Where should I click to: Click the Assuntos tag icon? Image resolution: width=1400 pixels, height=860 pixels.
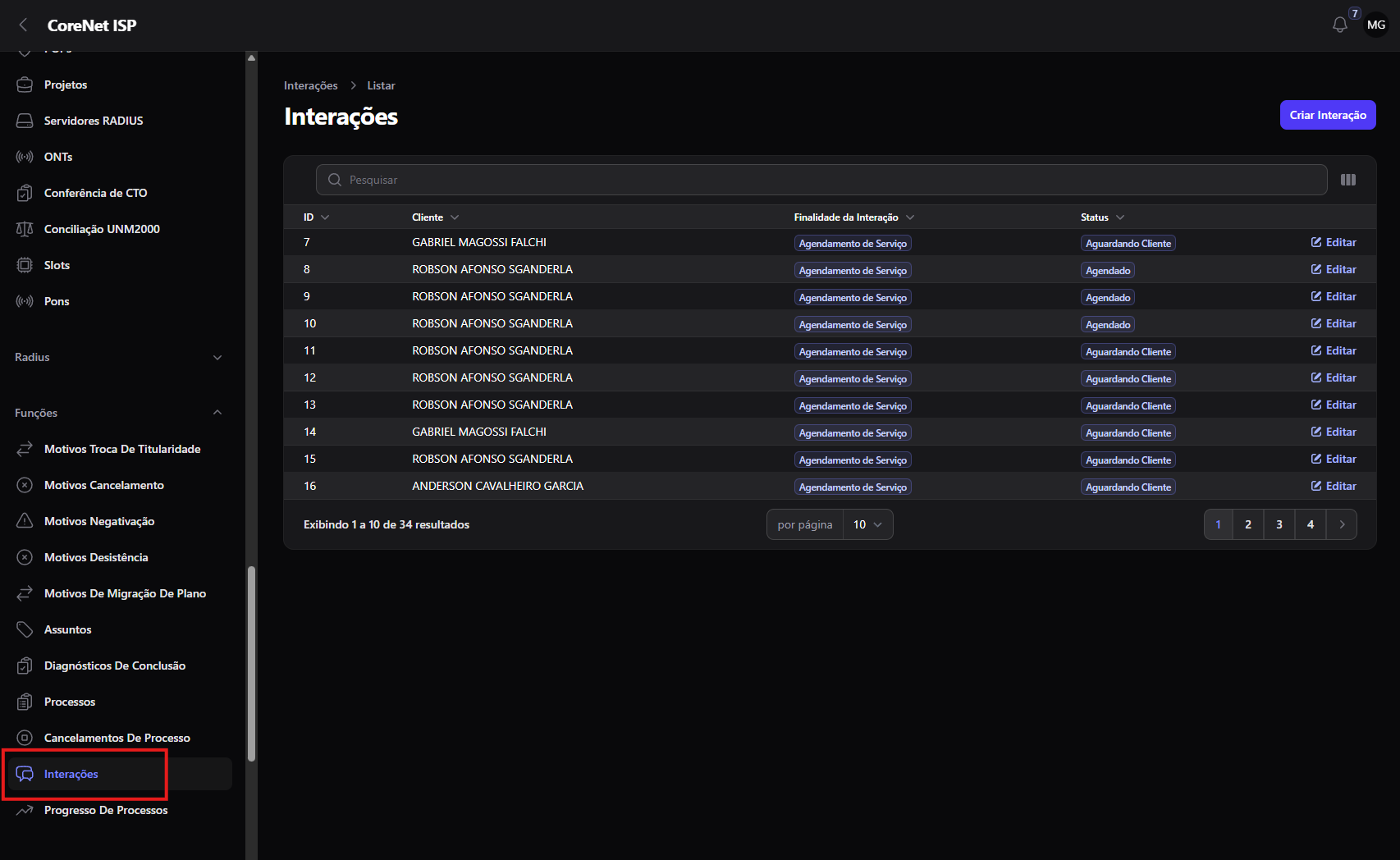point(25,629)
